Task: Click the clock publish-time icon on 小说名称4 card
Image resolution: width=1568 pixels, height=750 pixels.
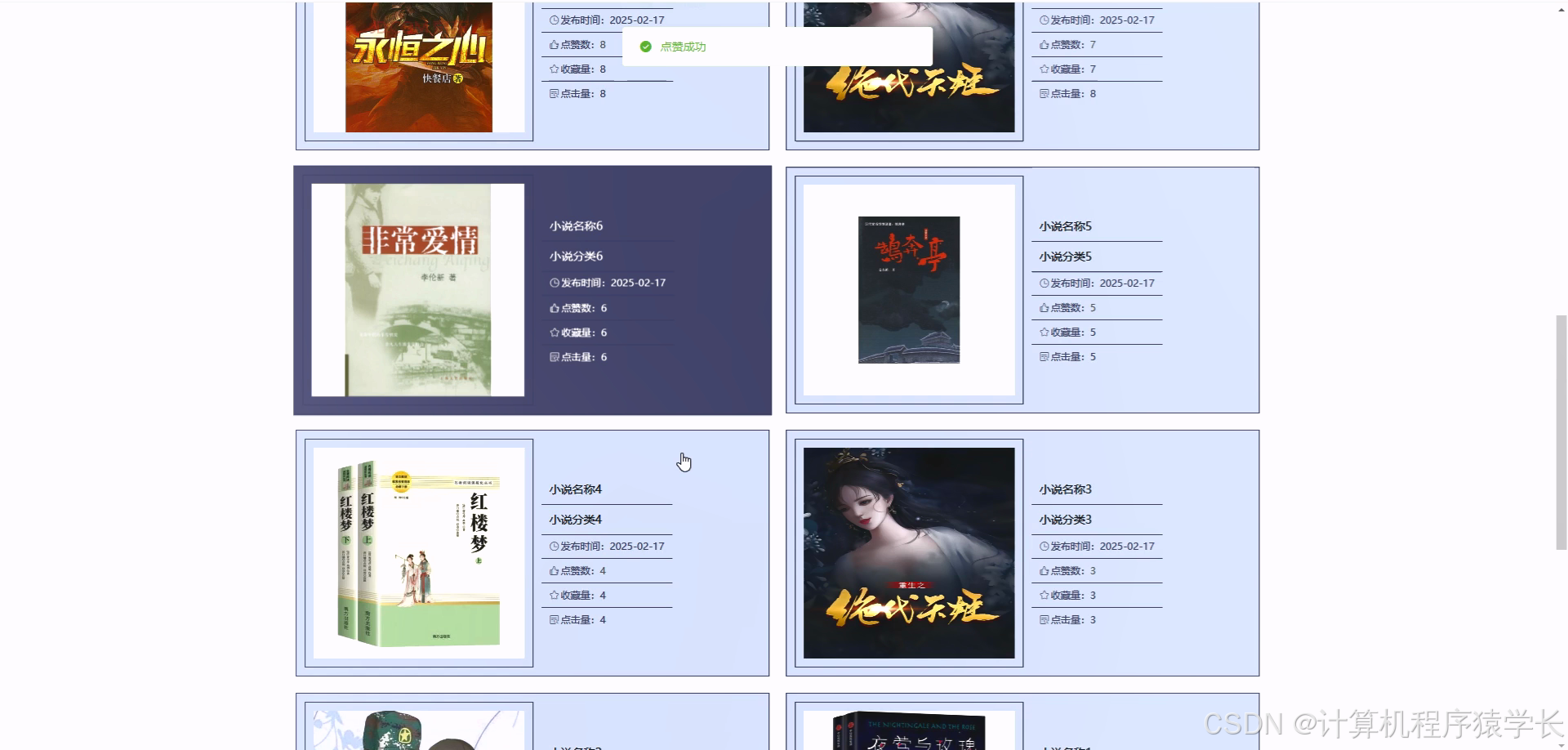Action: pyautogui.click(x=554, y=546)
